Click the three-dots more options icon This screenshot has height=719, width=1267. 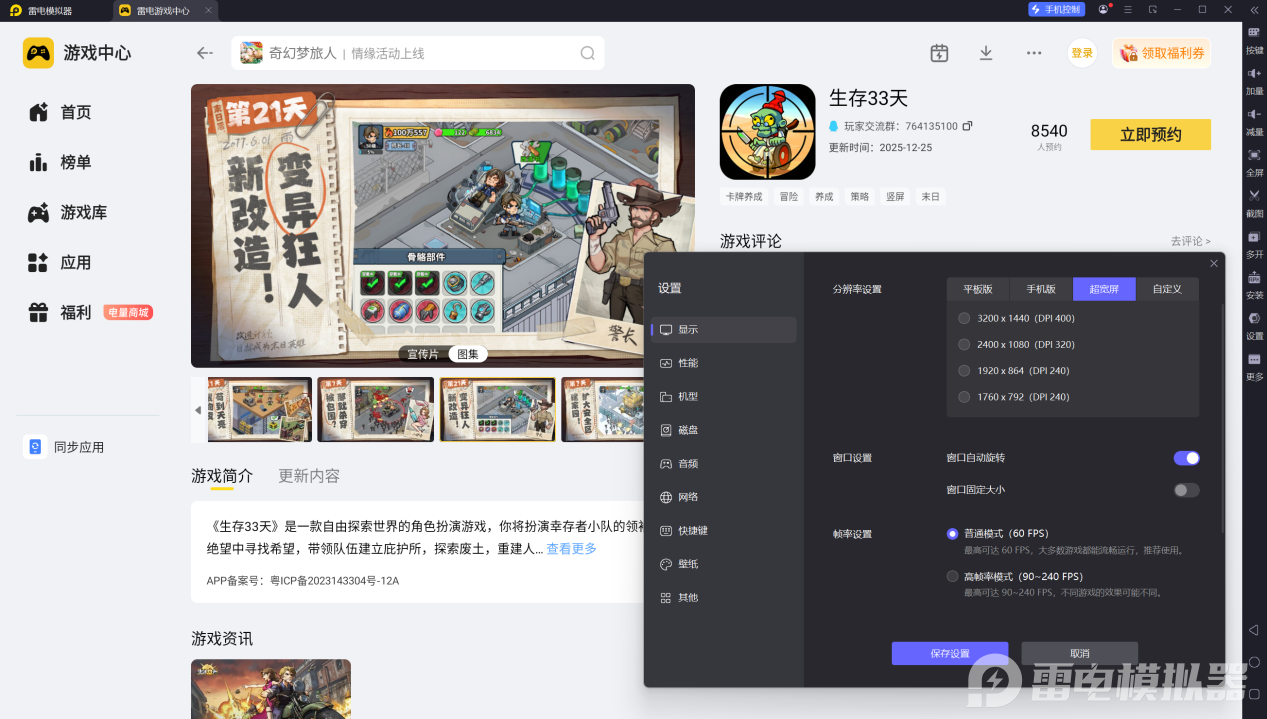point(1034,53)
